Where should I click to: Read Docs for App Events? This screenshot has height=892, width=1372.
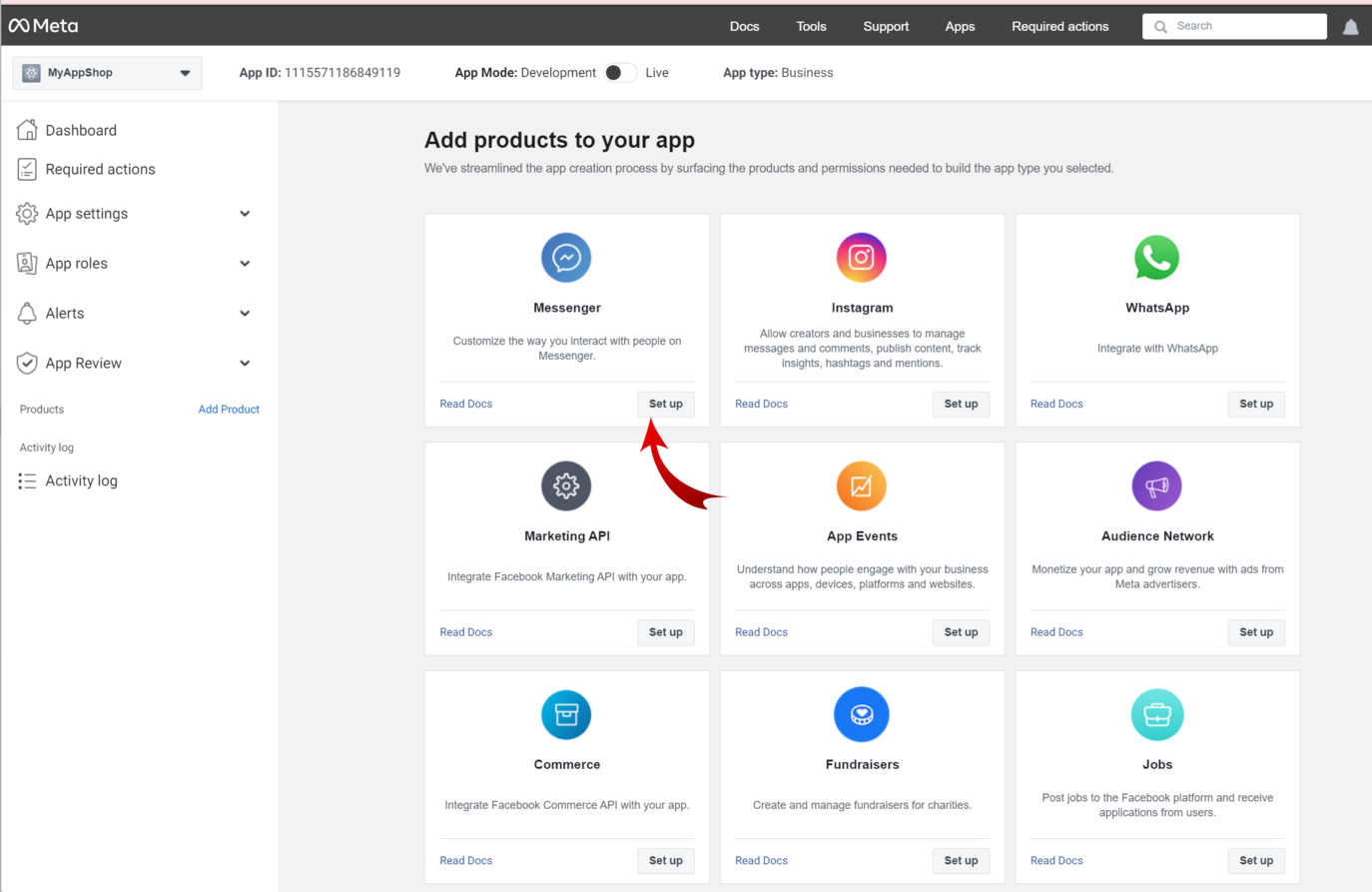point(761,632)
